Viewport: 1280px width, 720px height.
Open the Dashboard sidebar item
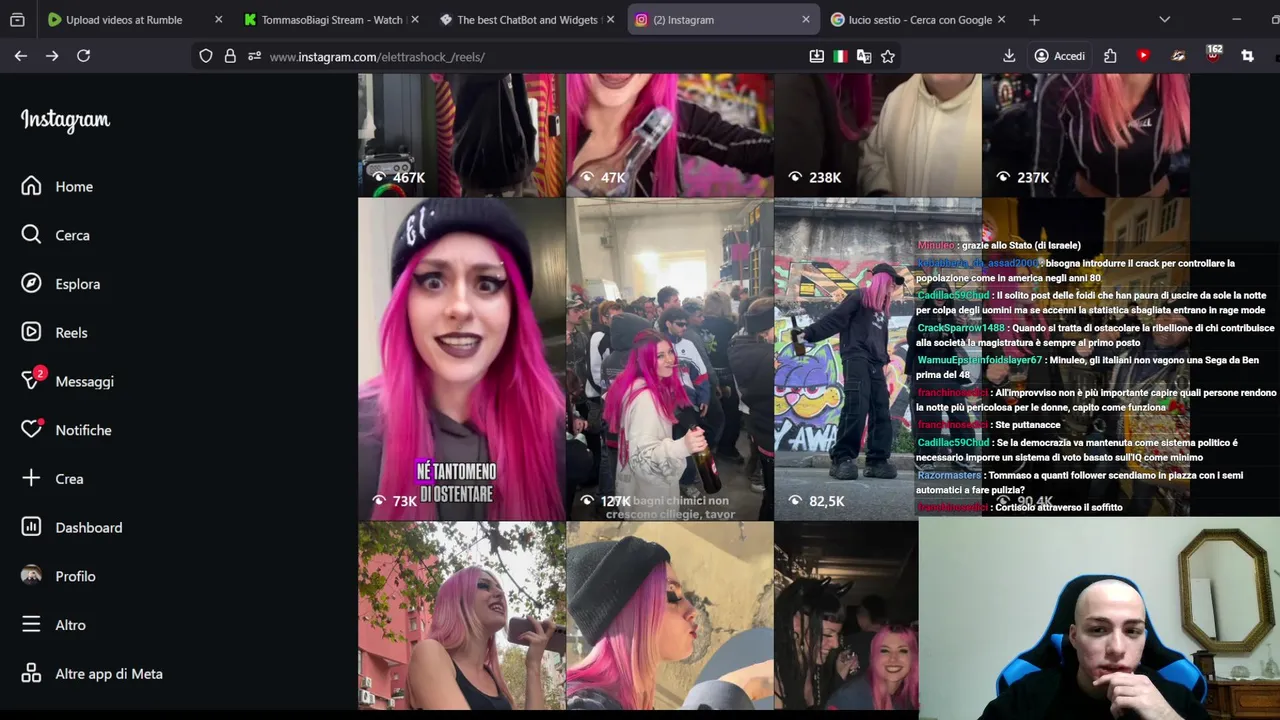(72, 528)
